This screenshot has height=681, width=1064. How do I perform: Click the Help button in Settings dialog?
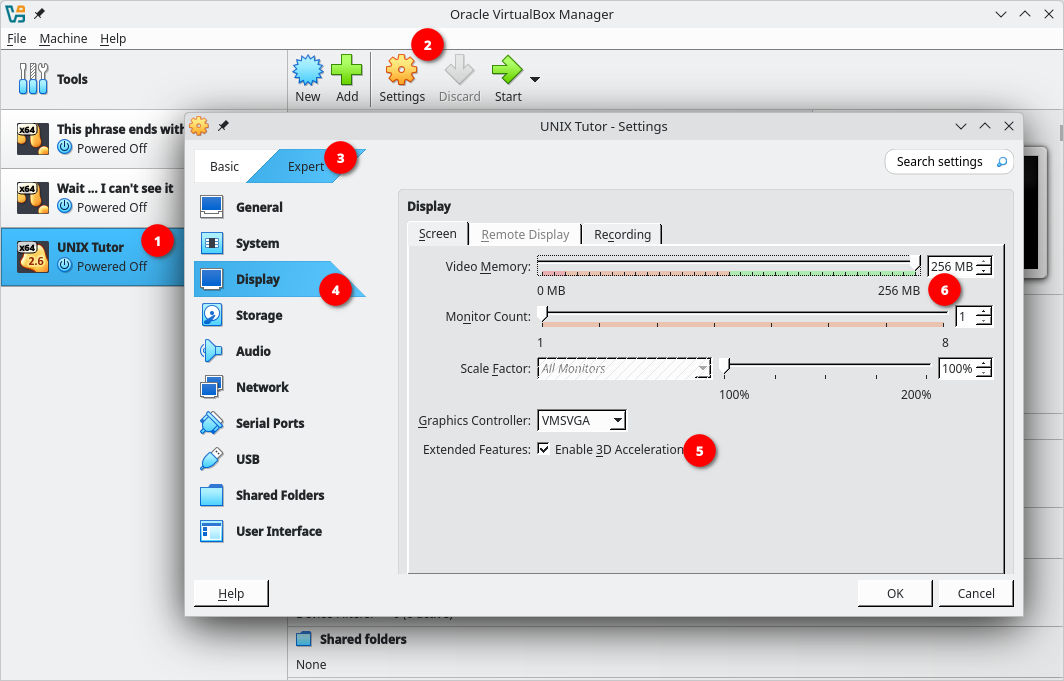tap(231, 594)
